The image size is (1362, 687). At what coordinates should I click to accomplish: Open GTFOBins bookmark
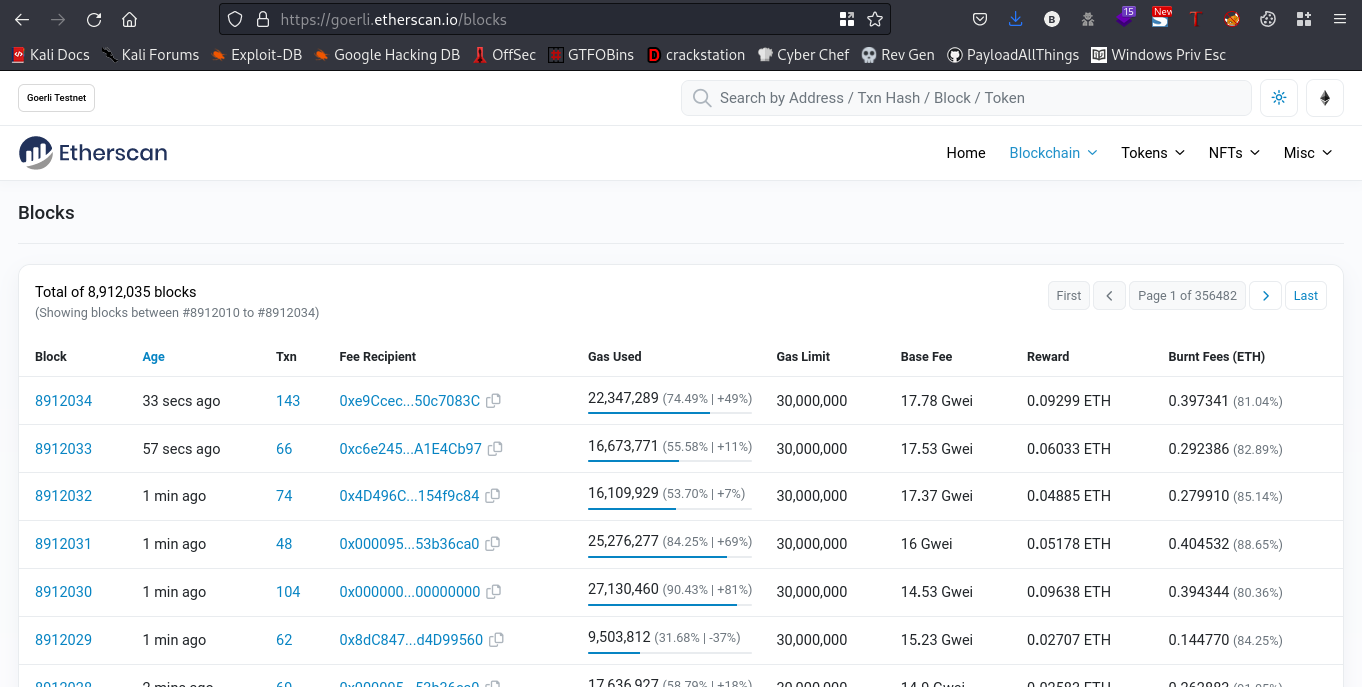click(591, 55)
